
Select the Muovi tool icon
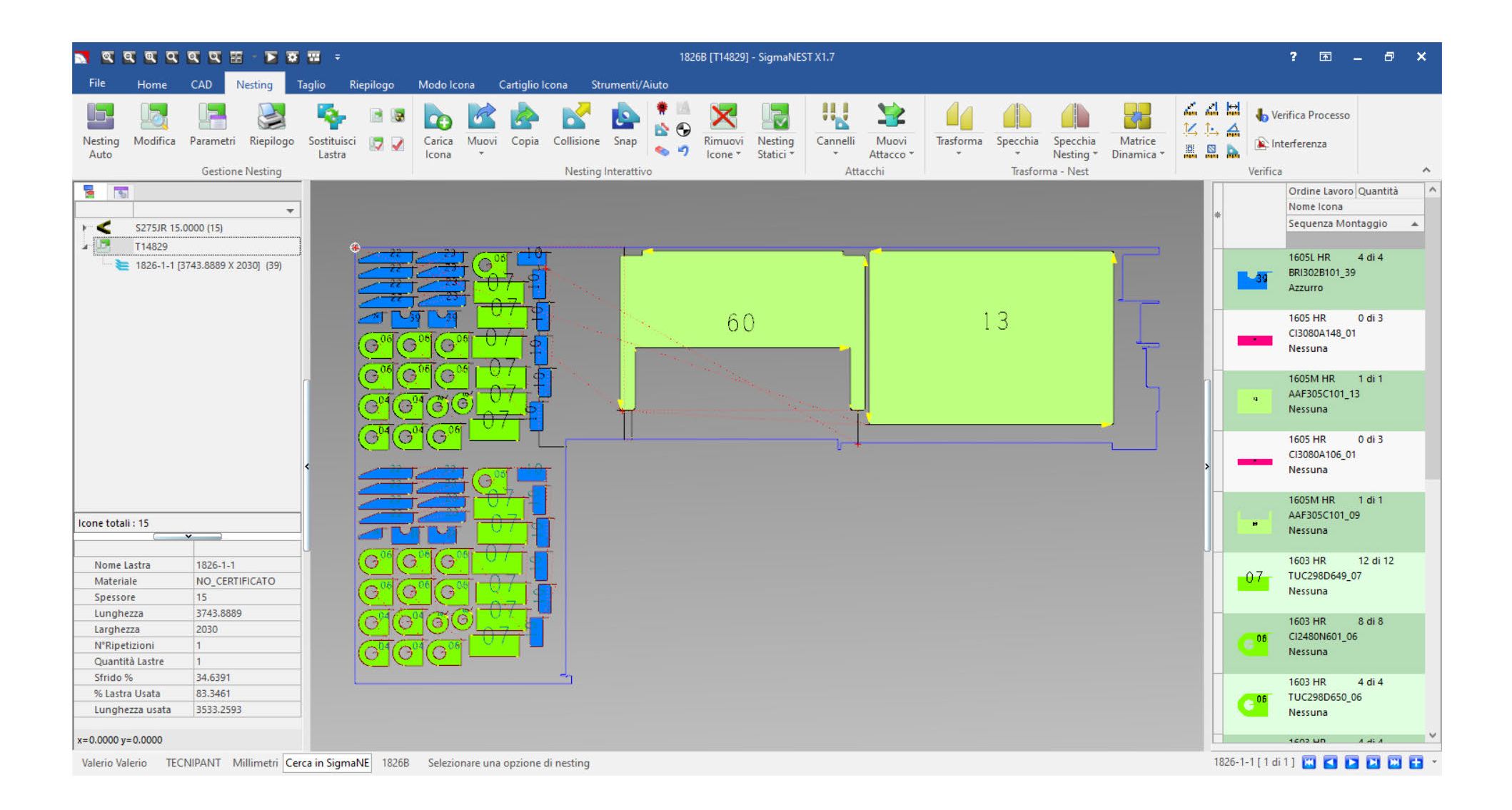click(482, 116)
